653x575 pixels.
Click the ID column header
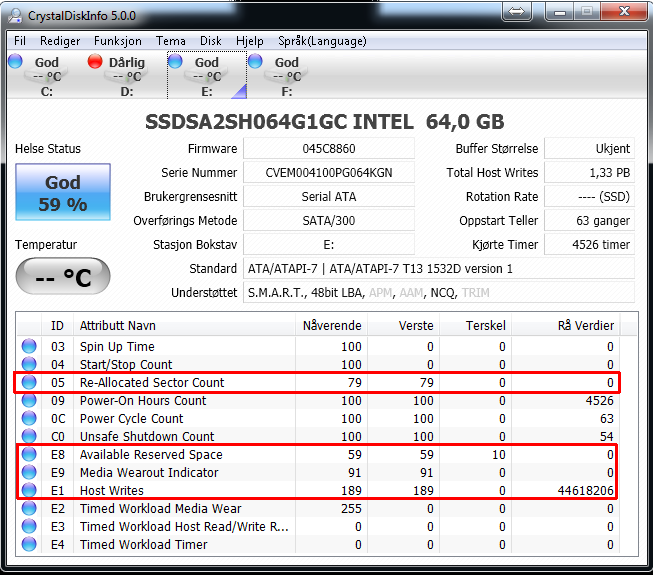(57, 325)
